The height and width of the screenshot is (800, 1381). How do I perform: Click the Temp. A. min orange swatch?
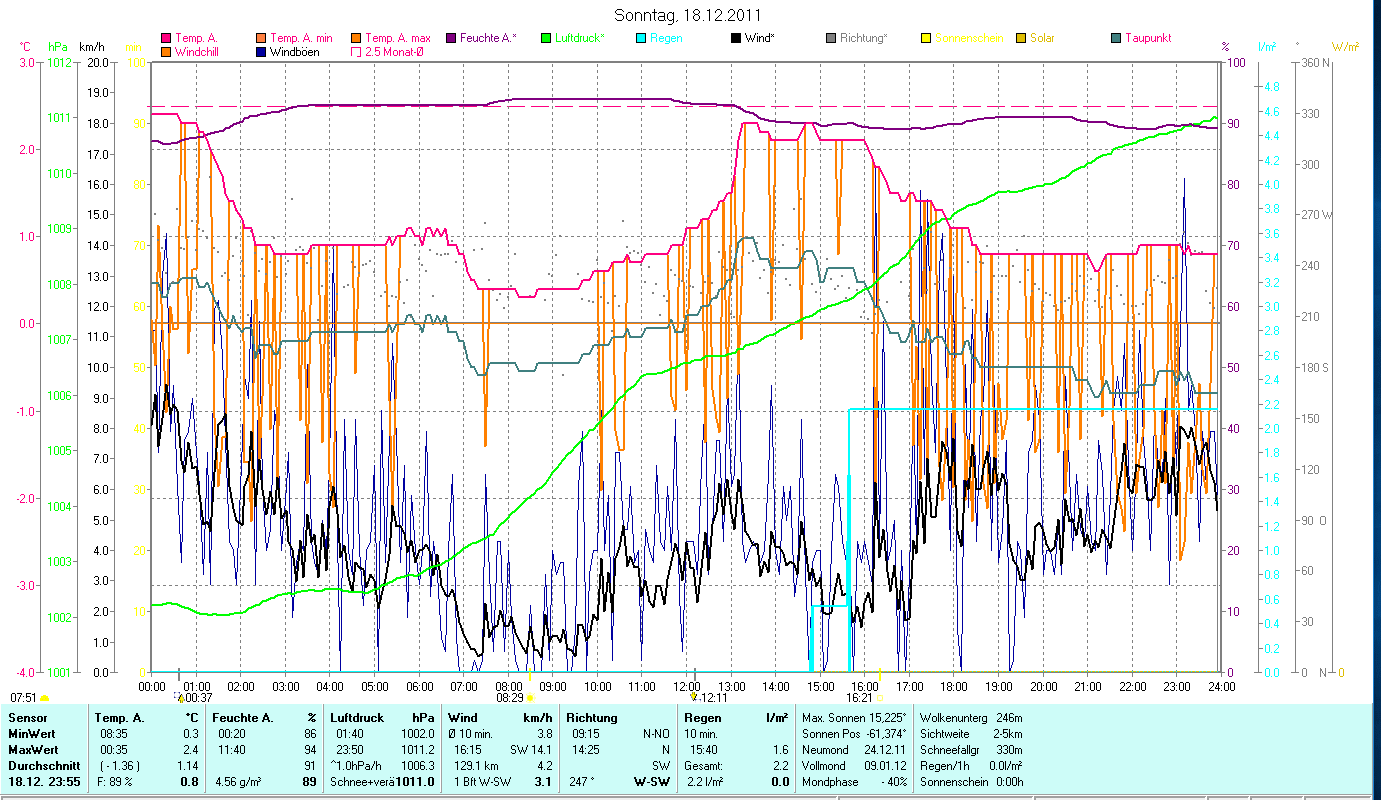click(x=260, y=38)
